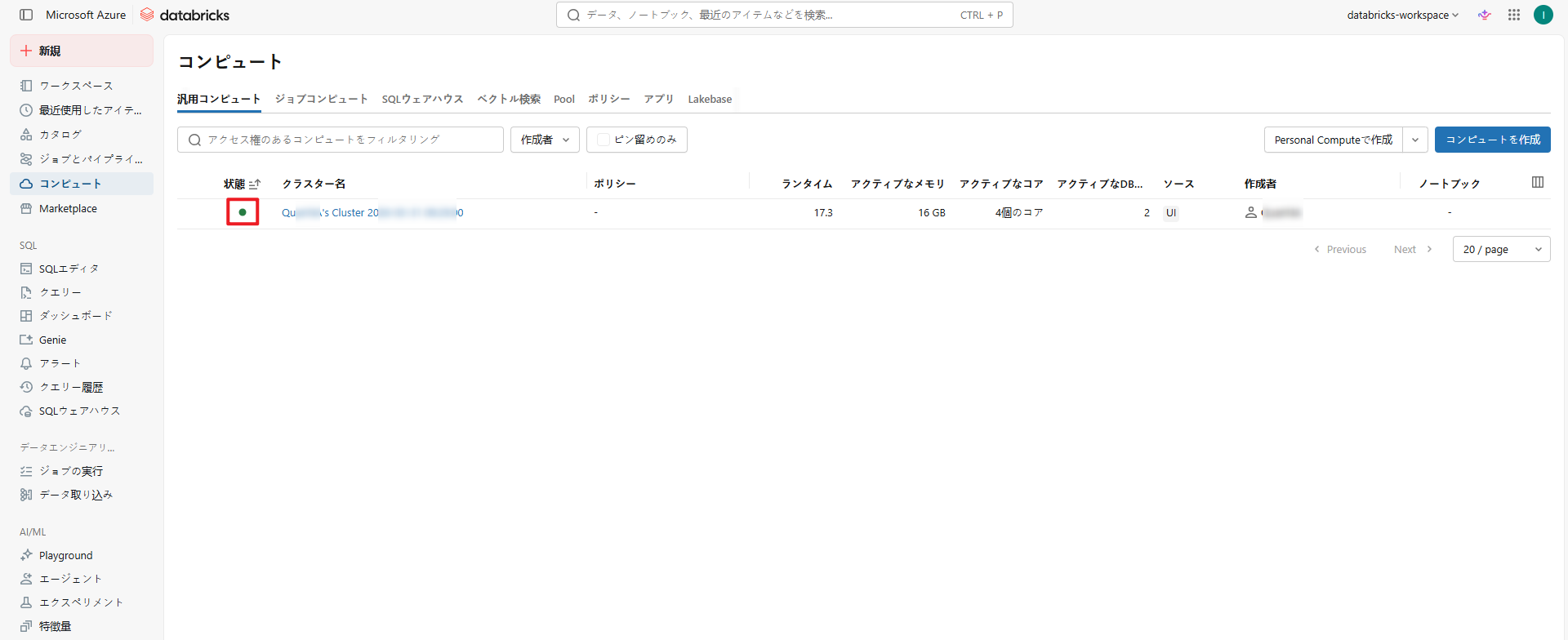
Task: Click the 新規 button in the sidebar
Action: 82,51
